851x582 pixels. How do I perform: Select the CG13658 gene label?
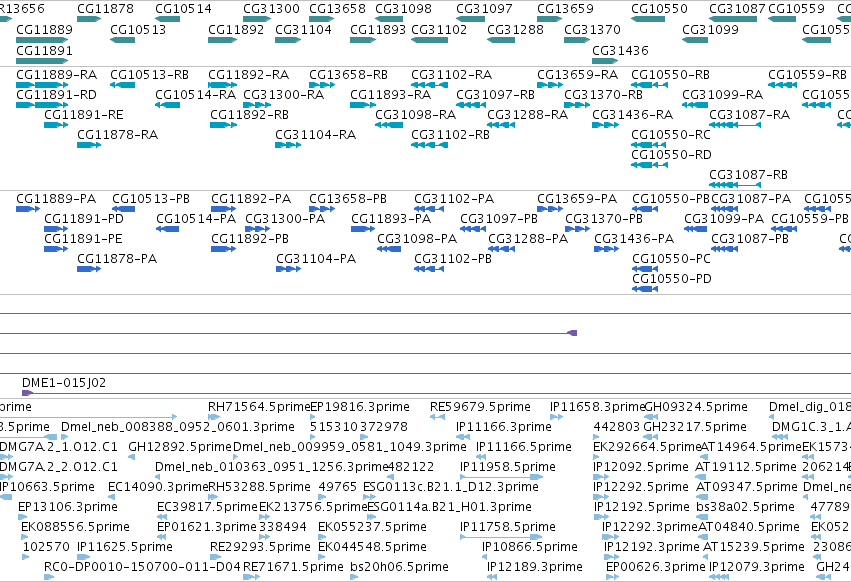[337, 9]
